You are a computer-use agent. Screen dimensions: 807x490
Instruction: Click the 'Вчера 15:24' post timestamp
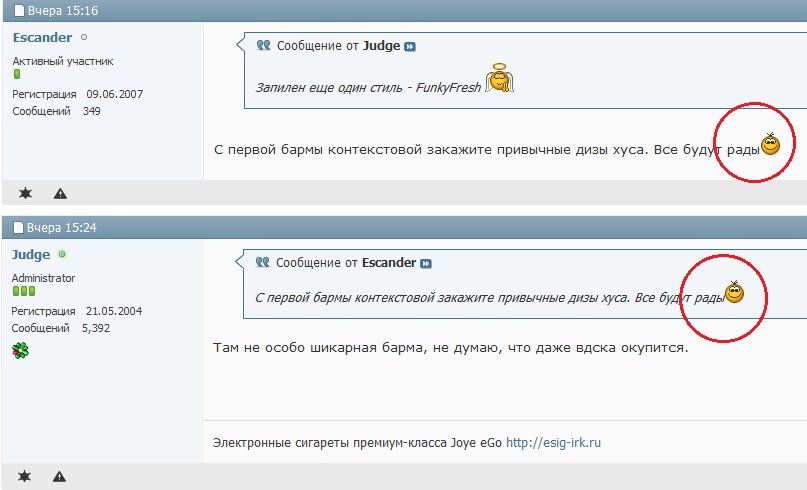coord(62,228)
